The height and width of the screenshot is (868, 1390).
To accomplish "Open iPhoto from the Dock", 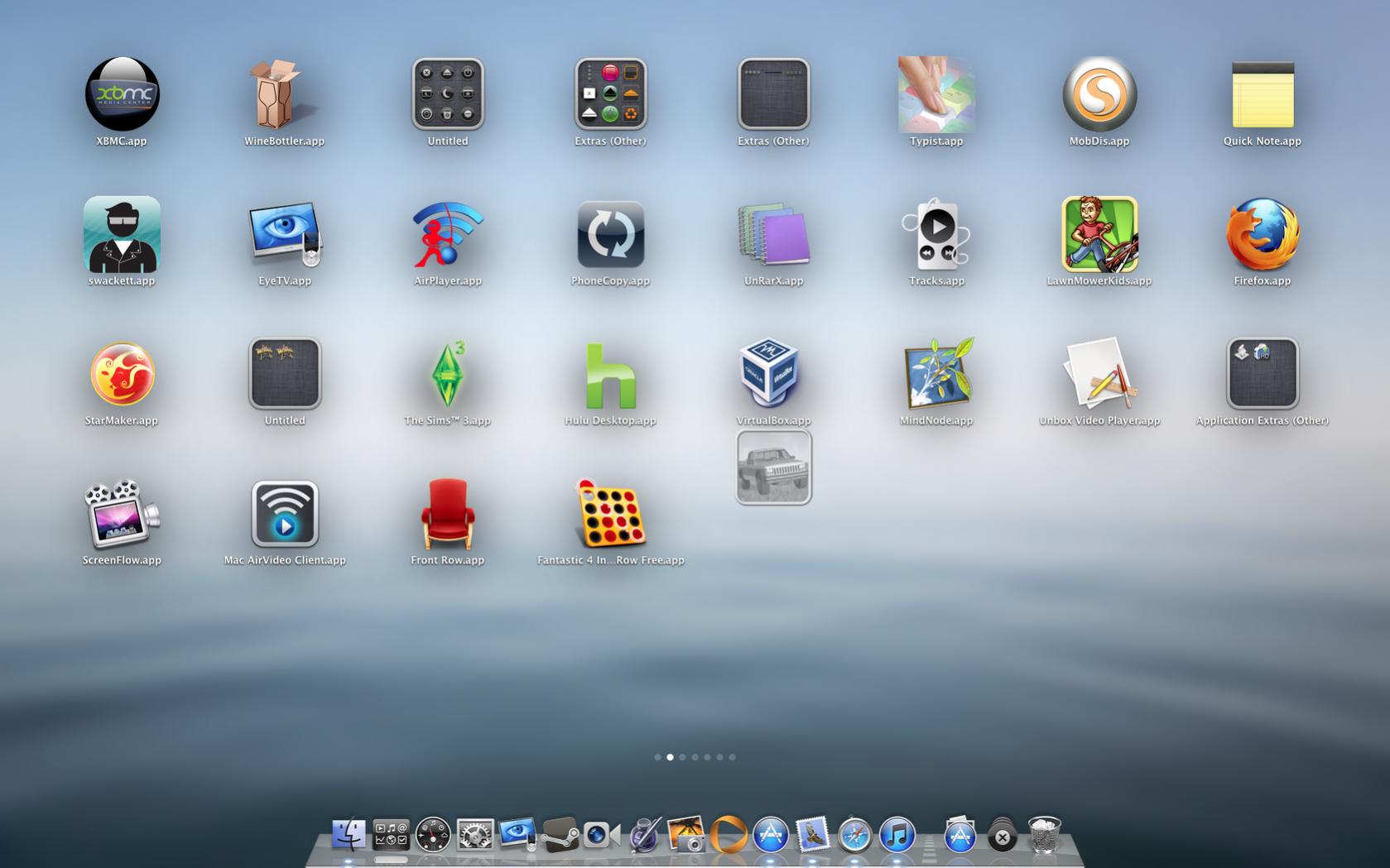I will click(x=686, y=835).
